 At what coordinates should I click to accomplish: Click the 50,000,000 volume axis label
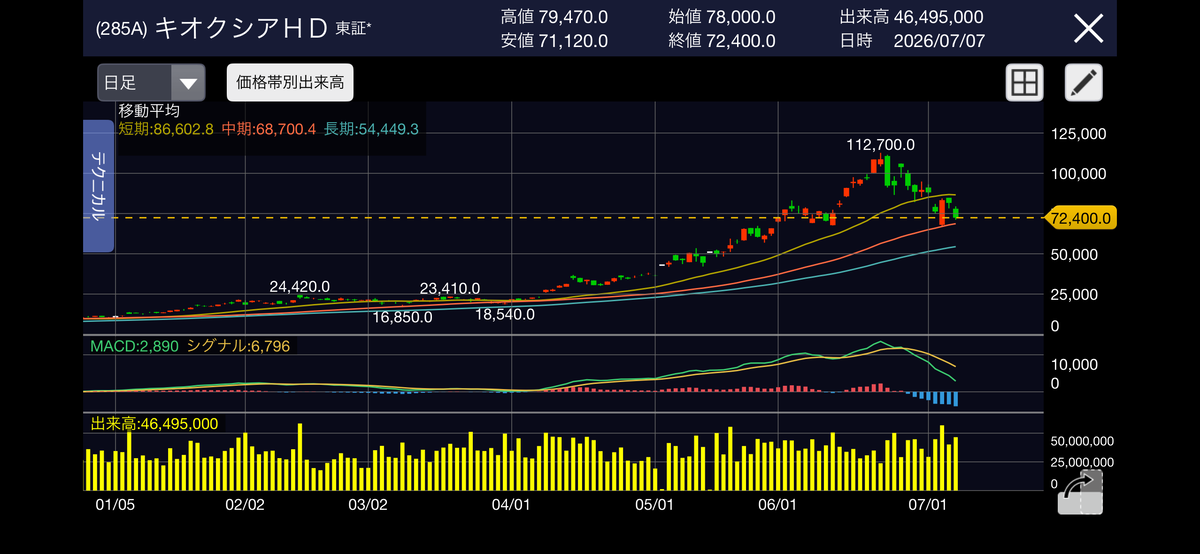tap(1080, 440)
